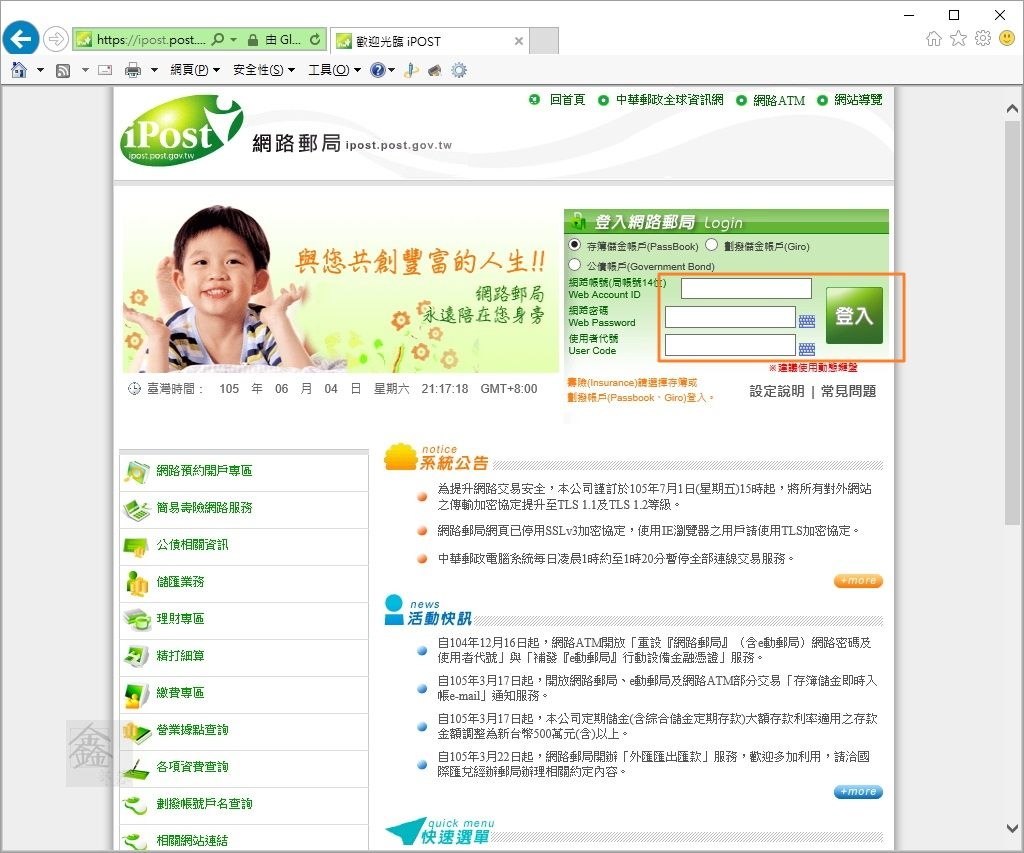Click scrollbar up arrow

(x=1012, y=108)
